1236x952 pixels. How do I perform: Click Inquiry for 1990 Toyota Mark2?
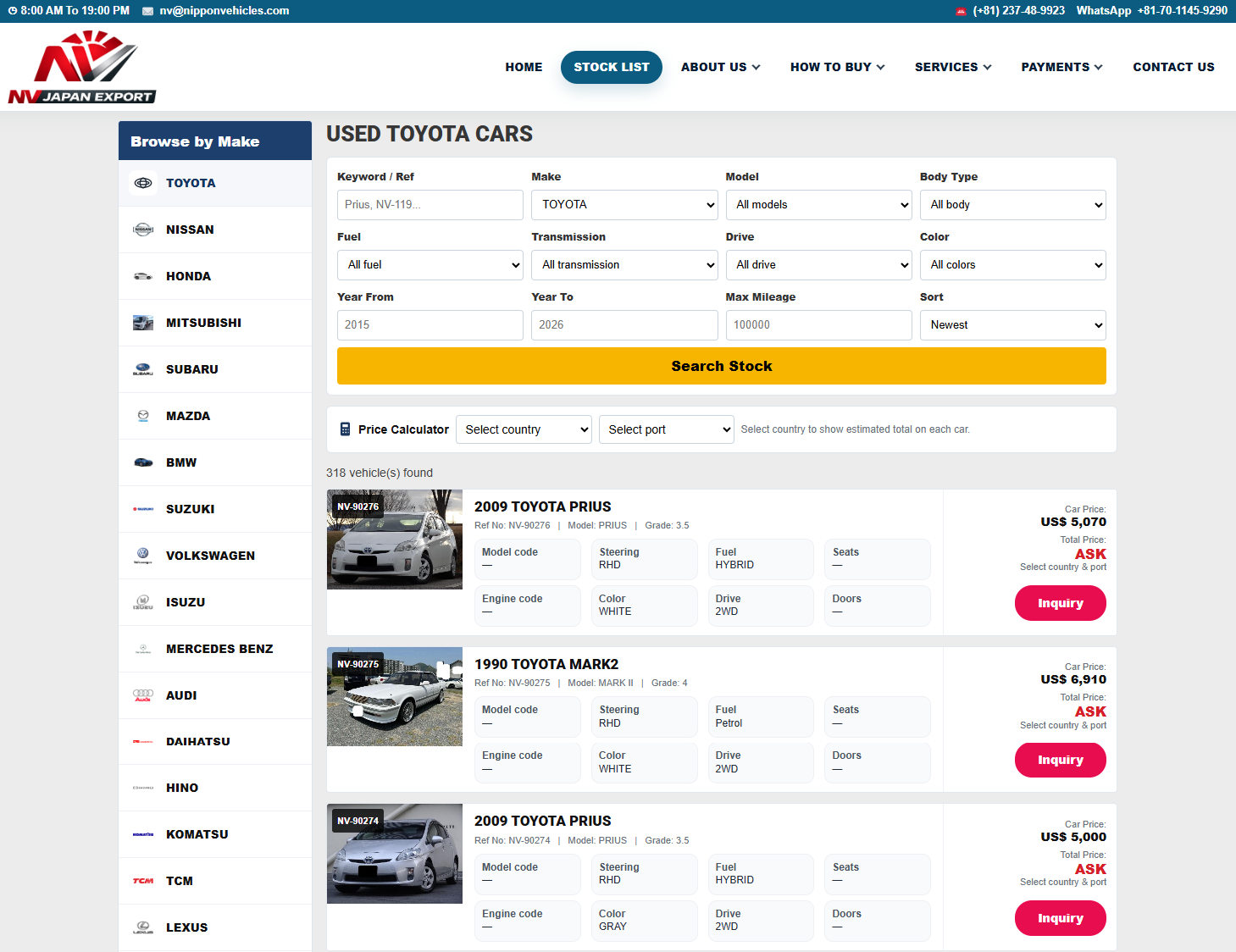click(1061, 760)
